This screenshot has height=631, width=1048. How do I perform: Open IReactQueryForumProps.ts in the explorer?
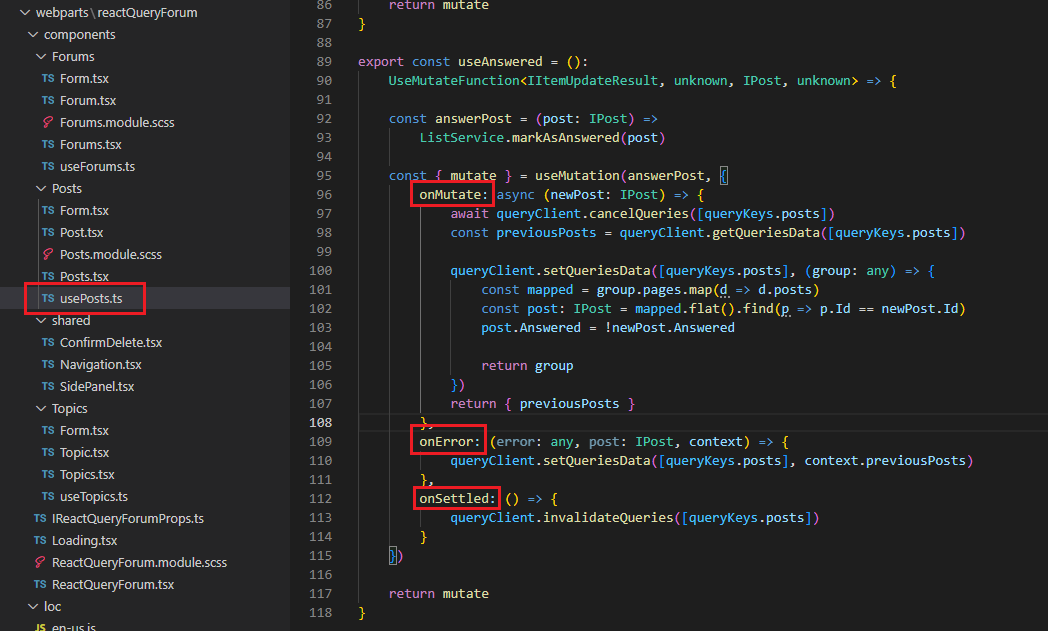coord(127,518)
